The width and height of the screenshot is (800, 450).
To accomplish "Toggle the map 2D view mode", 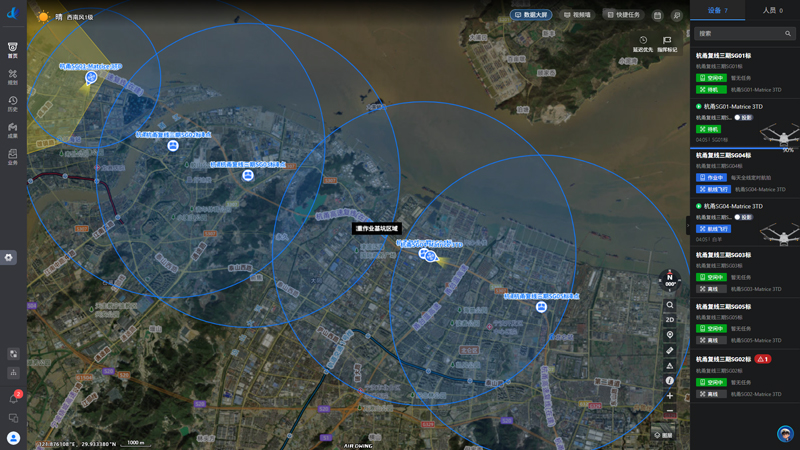I will [670, 320].
